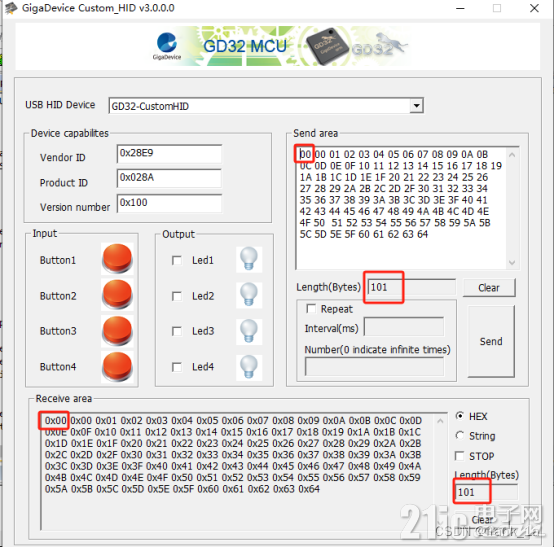The height and width of the screenshot is (547, 554).
Task: Select the HEX display radio button
Action: click(459, 416)
